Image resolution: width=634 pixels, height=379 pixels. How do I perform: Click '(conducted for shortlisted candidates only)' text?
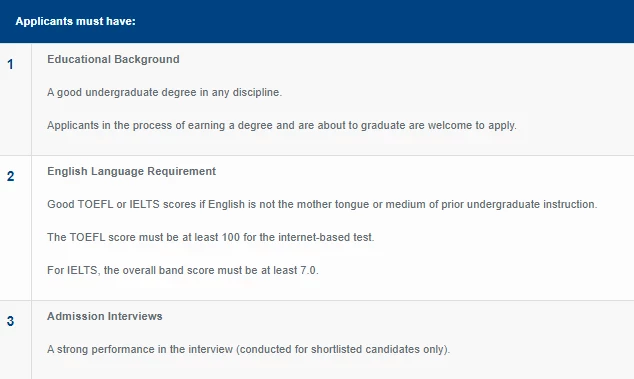pyautogui.click(x=343, y=349)
